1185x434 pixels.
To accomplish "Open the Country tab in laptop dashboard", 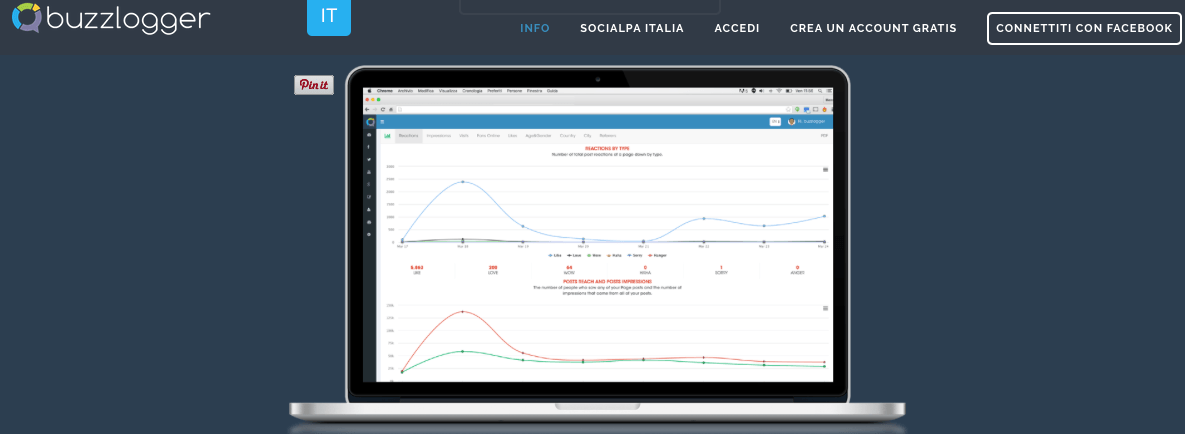I will coord(568,135).
